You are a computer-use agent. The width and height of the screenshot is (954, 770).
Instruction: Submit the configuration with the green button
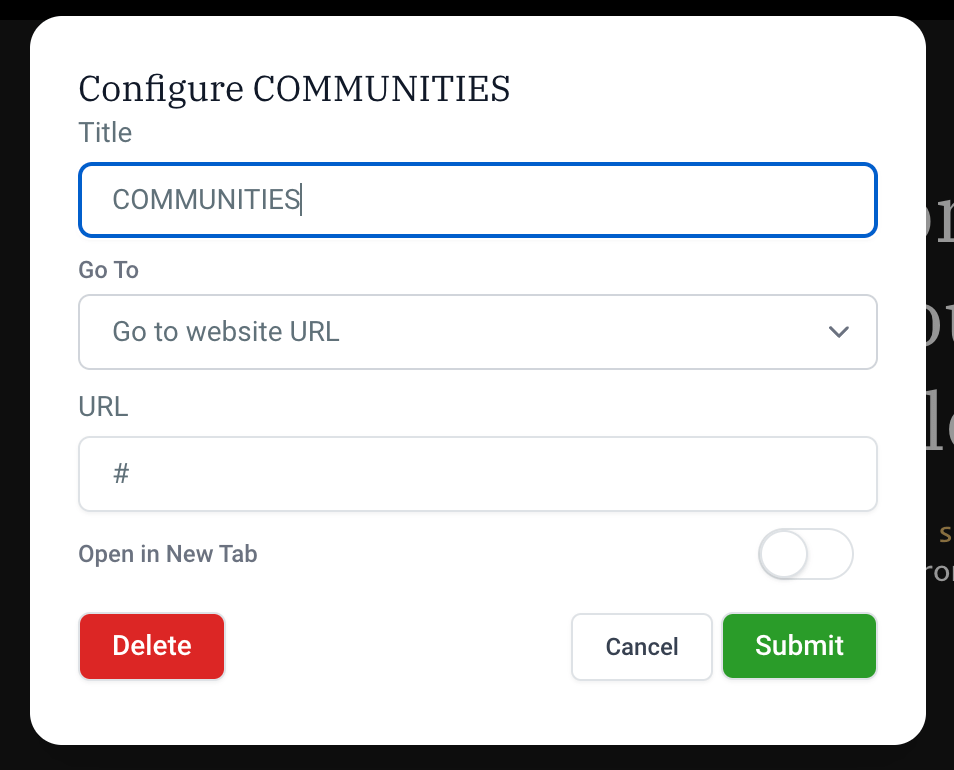(x=799, y=646)
